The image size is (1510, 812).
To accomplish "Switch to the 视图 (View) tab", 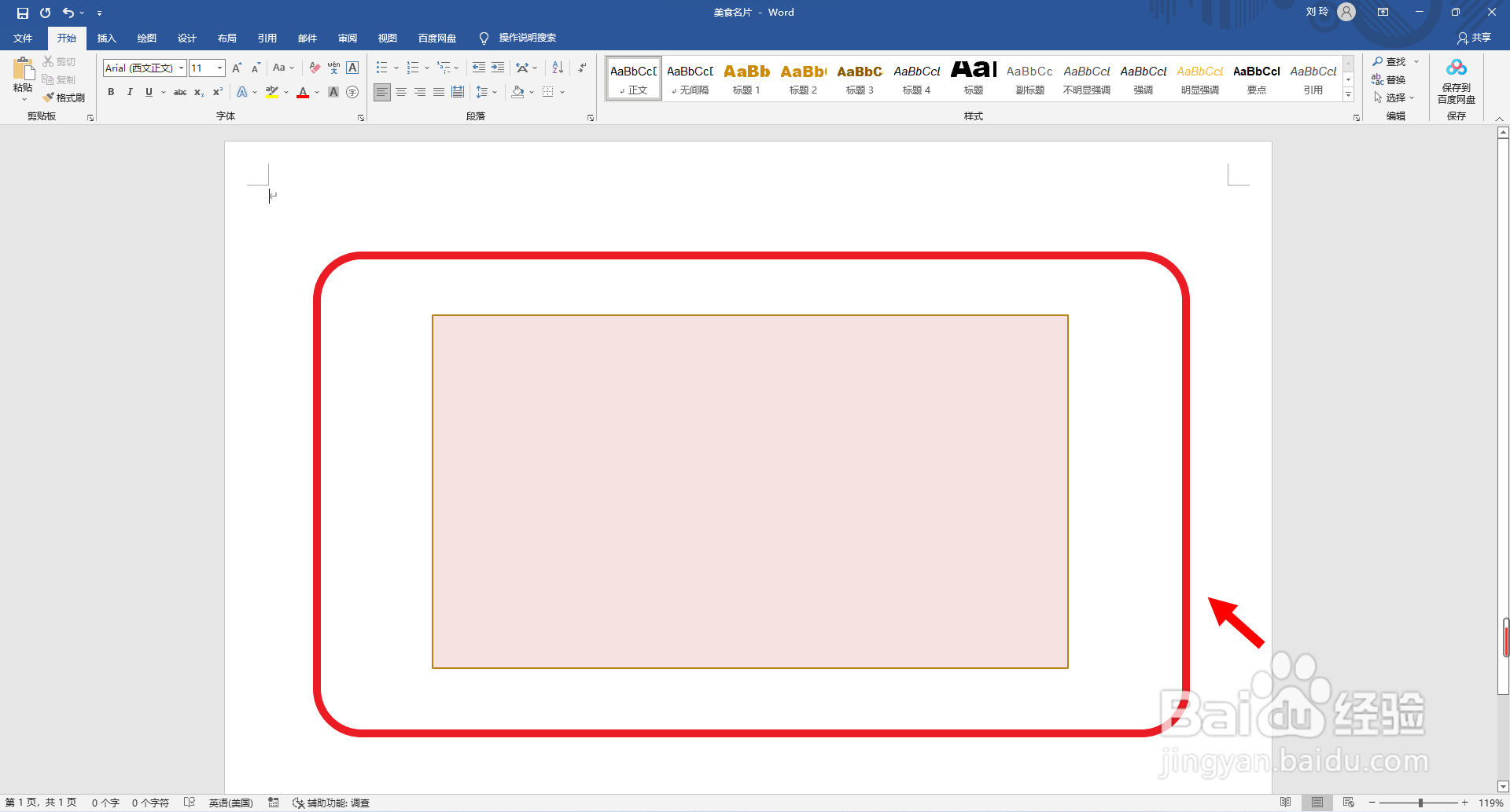I will coord(387,38).
